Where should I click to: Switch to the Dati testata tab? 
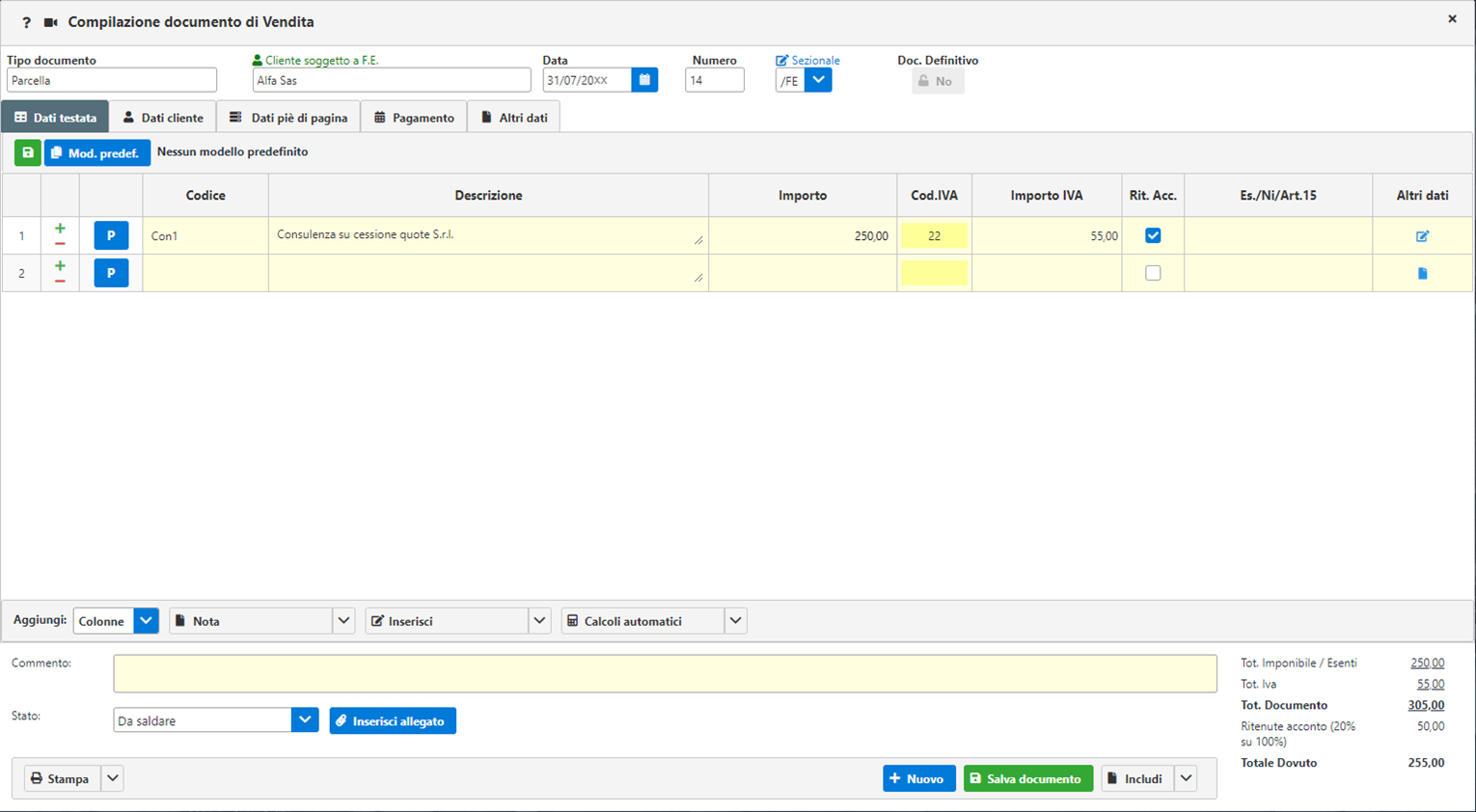tap(55, 118)
